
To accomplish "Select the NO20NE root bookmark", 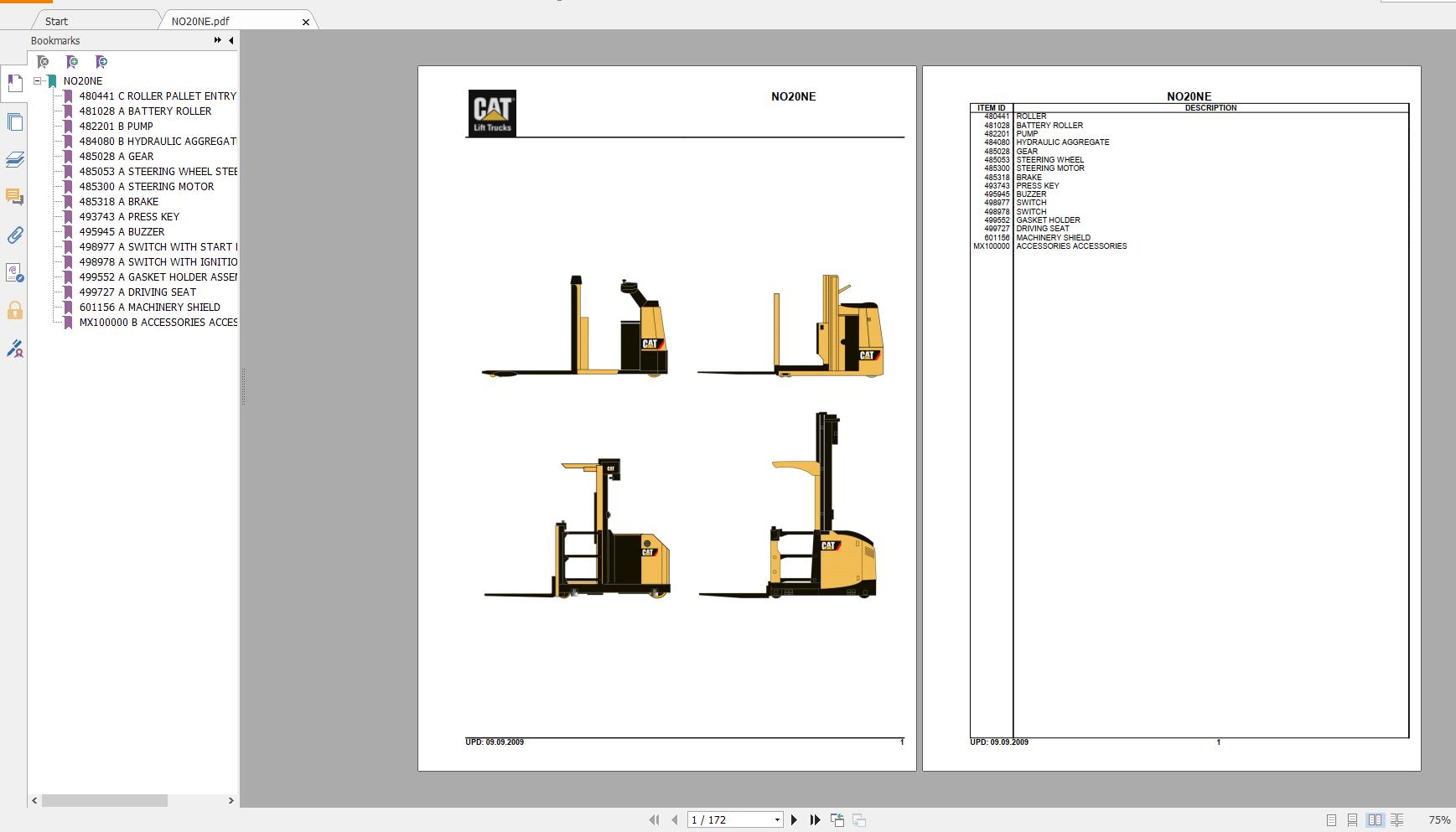I will coord(83,81).
